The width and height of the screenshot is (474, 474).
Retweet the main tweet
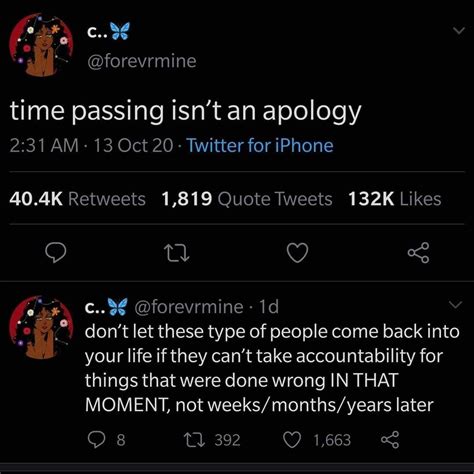(177, 253)
